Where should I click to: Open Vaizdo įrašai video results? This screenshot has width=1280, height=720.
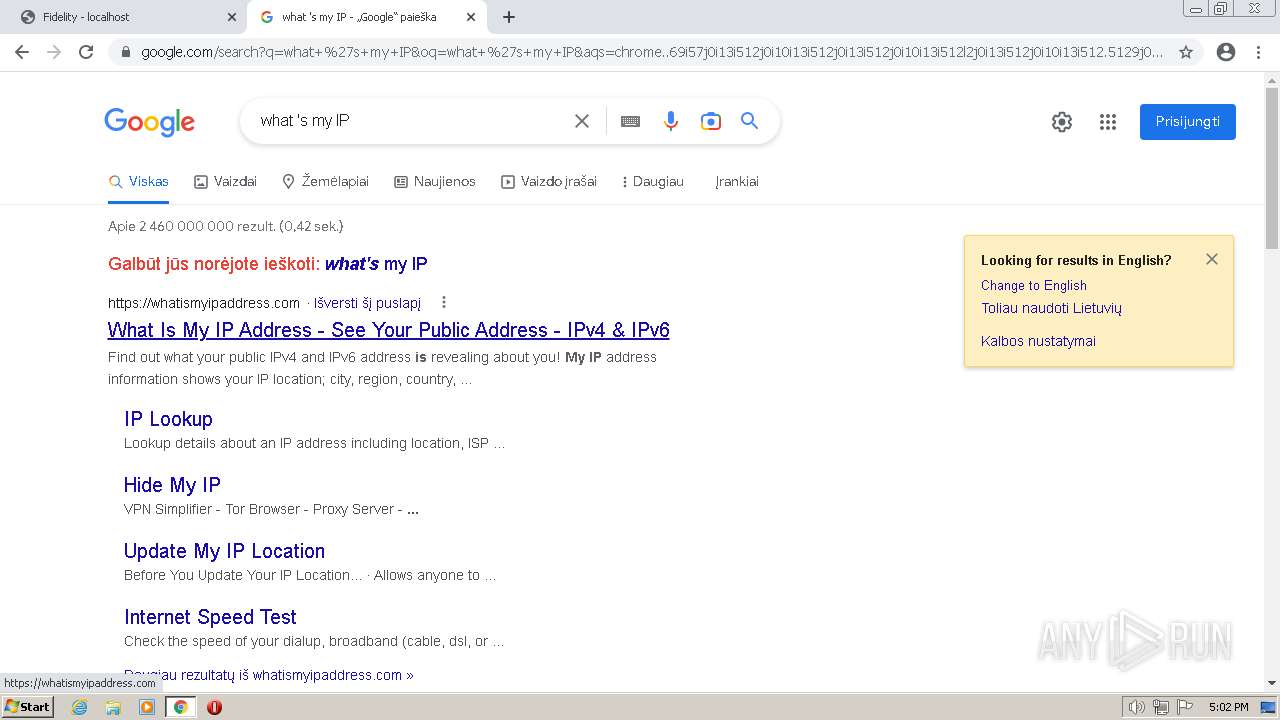click(549, 182)
